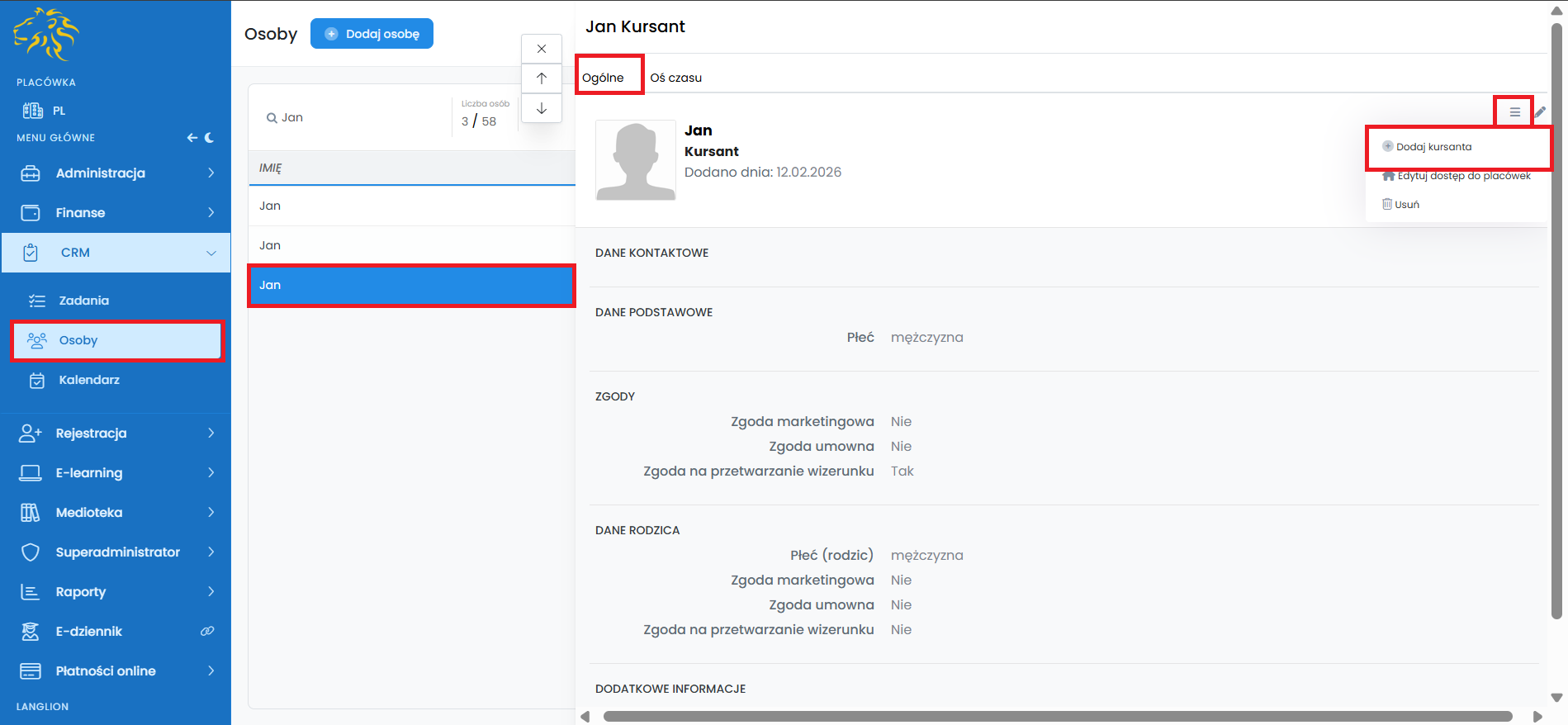Expand the Administracja menu

pos(116,173)
